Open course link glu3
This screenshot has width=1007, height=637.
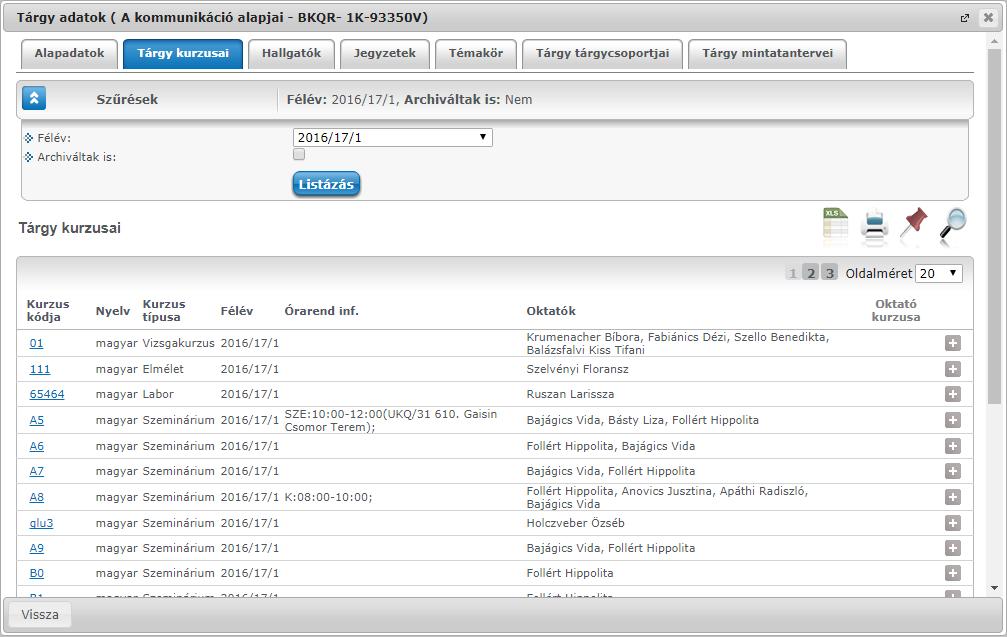(41, 523)
